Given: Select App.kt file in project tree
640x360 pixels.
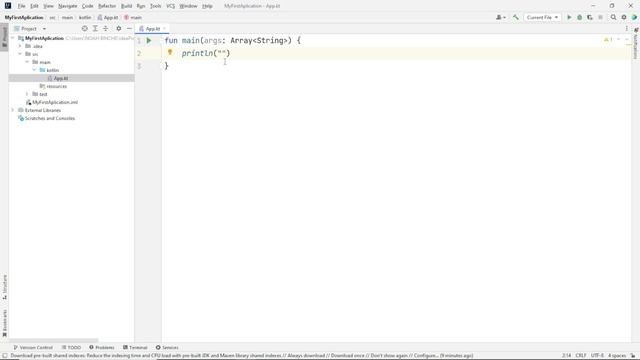Looking at the screenshot, I should (61, 78).
